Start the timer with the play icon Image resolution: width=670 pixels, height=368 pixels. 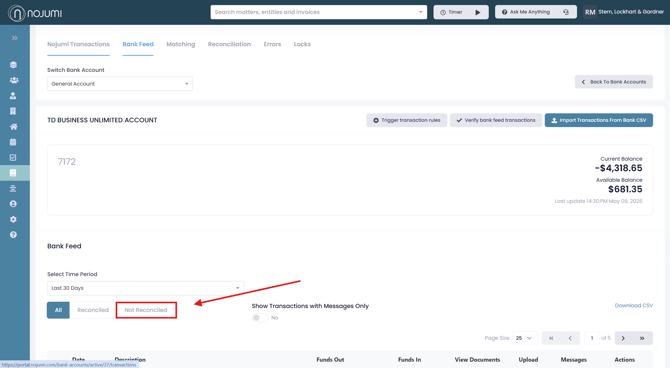pos(478,12)
